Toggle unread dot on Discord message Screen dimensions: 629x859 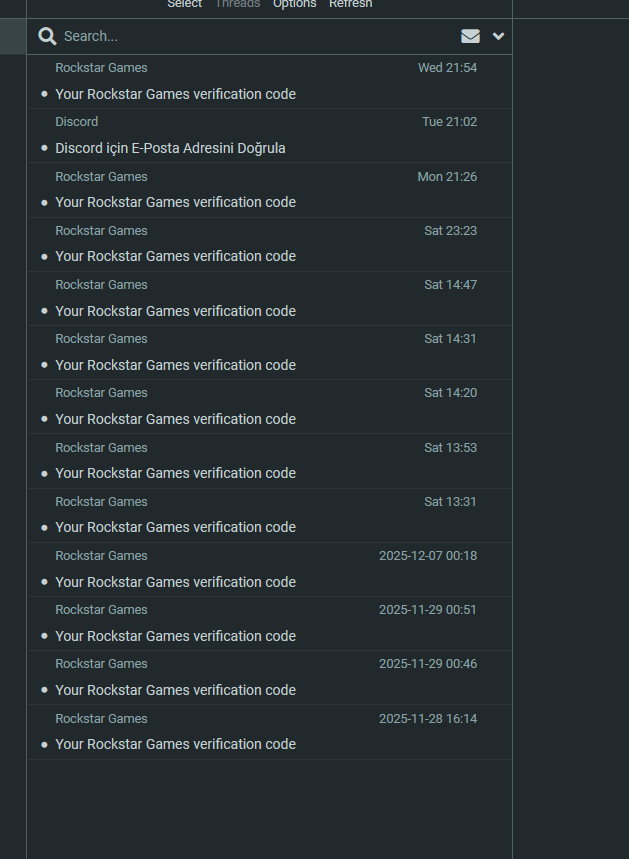click(x=44, y=148)
